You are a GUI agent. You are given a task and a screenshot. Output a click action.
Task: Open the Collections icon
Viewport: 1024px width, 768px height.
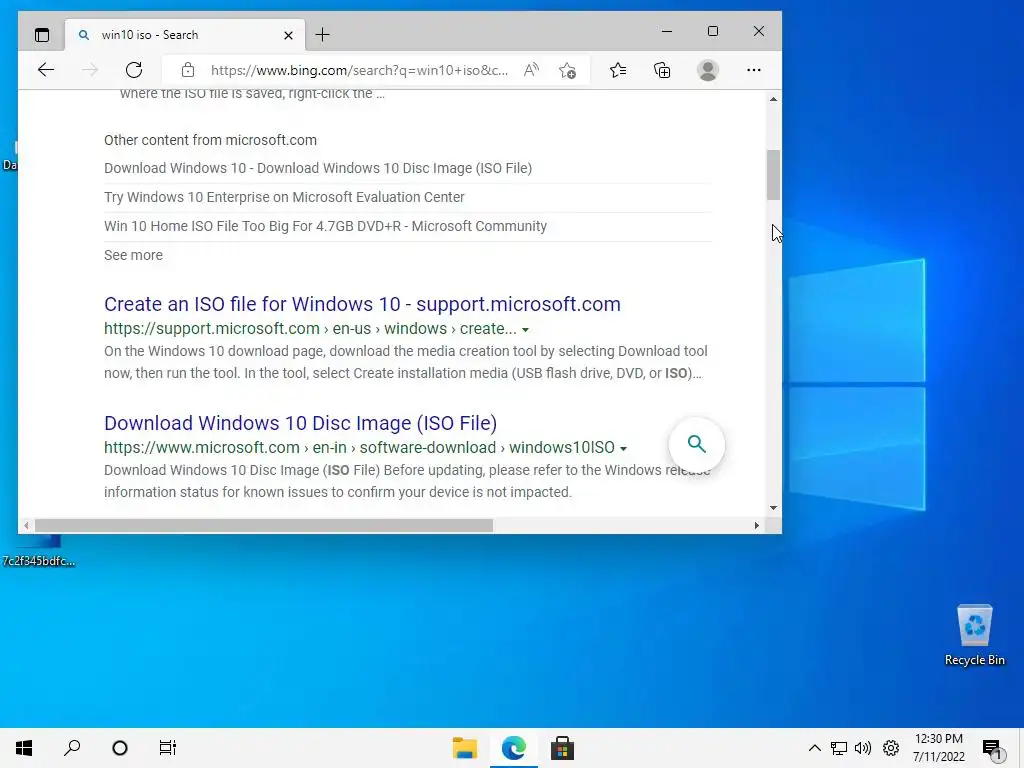tap(662, 70)
